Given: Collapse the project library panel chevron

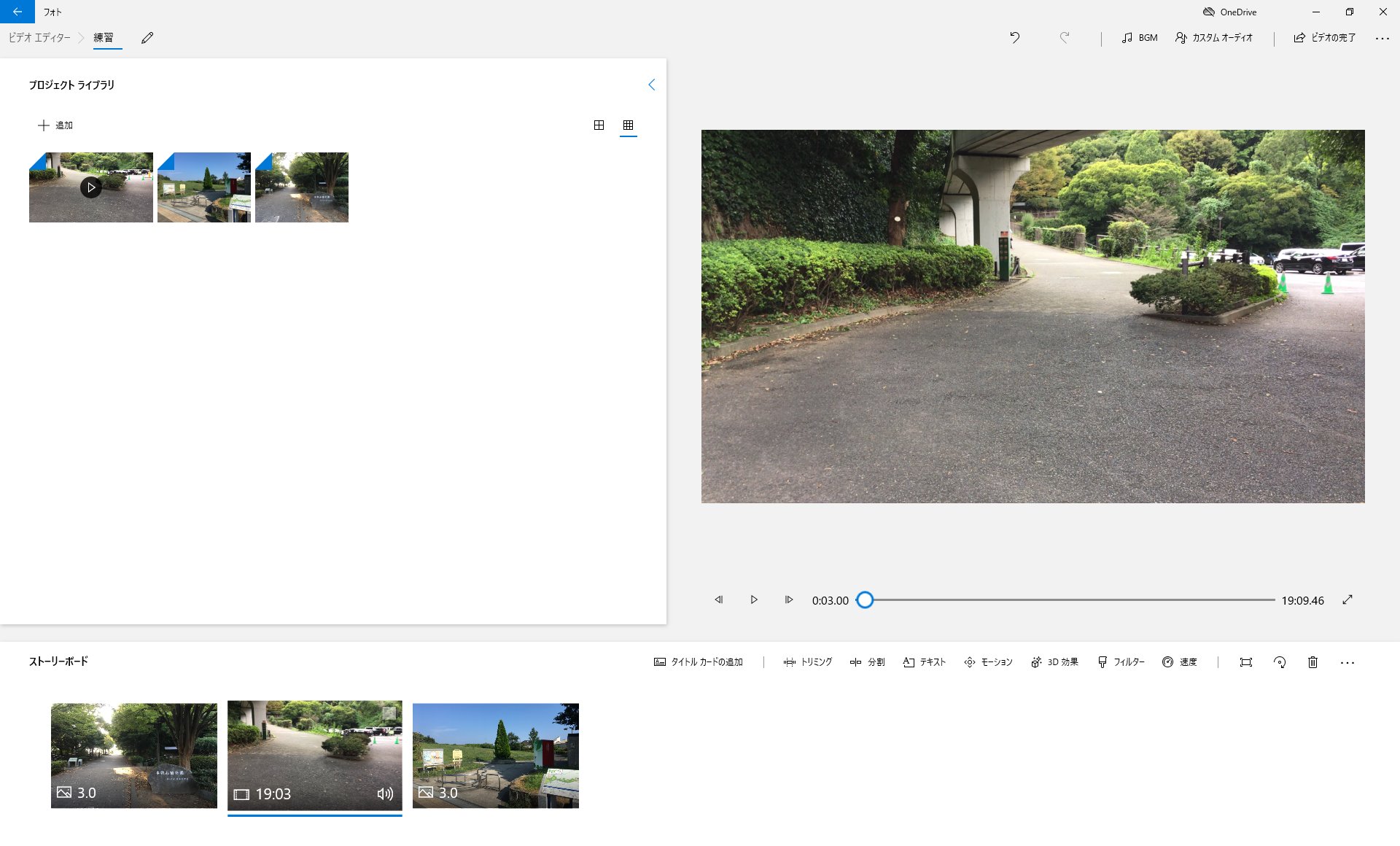Looking at the screenshot, I should click(x=651, y=85).
